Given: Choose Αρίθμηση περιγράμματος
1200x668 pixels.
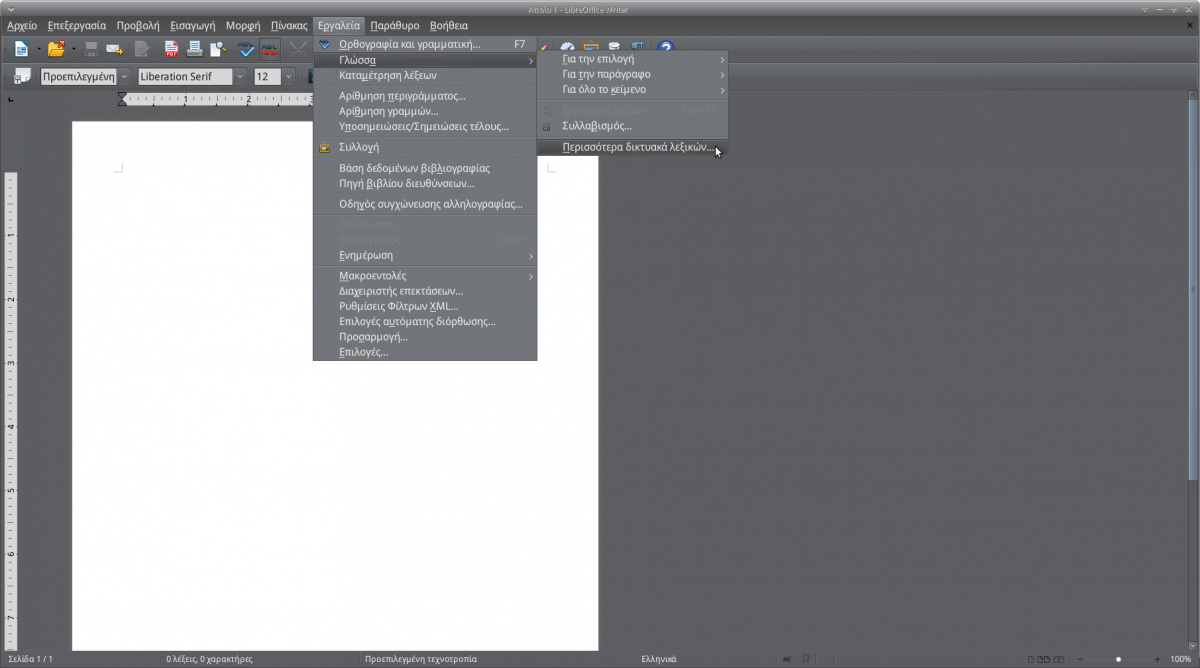Looking at the screenshot, I should pos(425,96).
